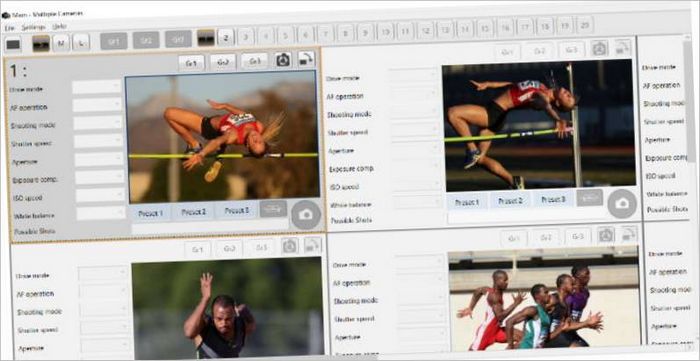Select Preset 1 under camera 1 preview
The height and width of the screenshot is (361, 700).
(x=150, y=213)
